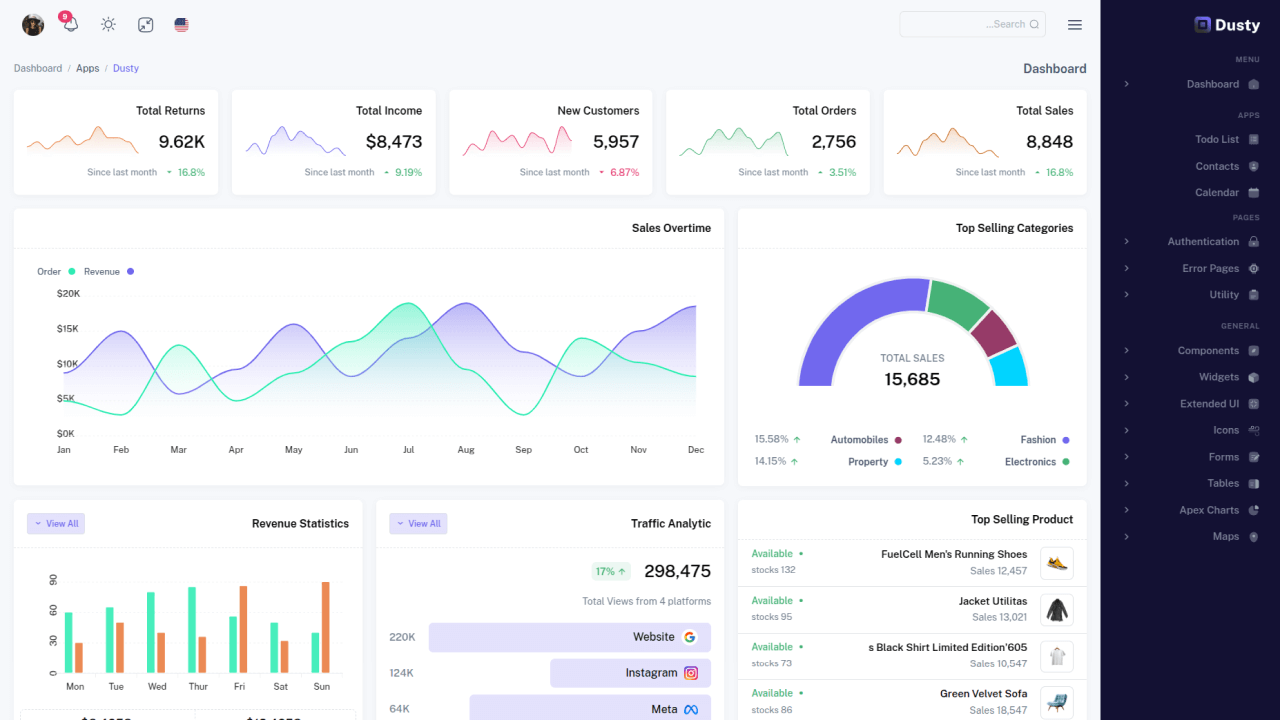The height and width of the screenshot is (720, 1280).
Task: Click the Instagram icon in Traffic Analytic
Action: click(x=691, y=673)
